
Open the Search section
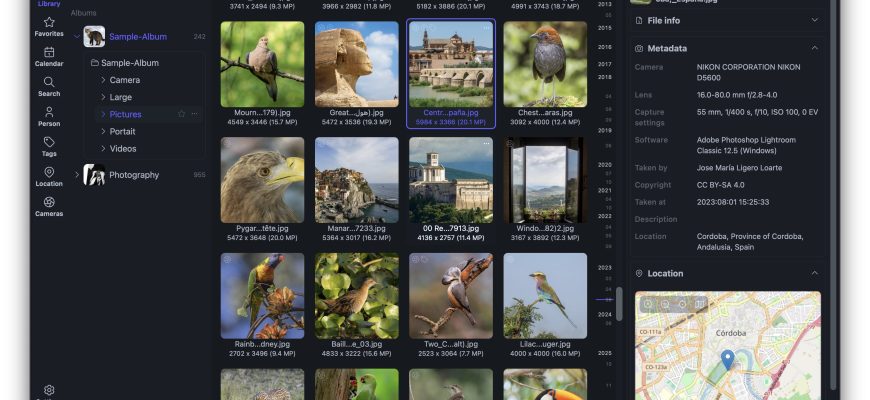point(49,87)
